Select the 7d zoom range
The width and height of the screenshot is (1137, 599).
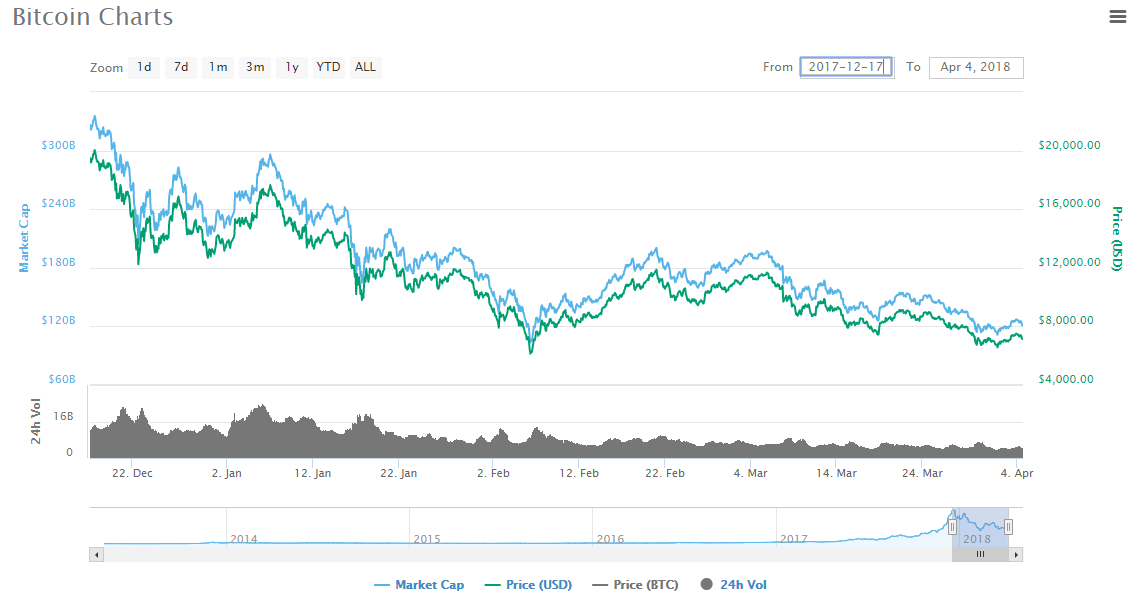coord(181,67)
